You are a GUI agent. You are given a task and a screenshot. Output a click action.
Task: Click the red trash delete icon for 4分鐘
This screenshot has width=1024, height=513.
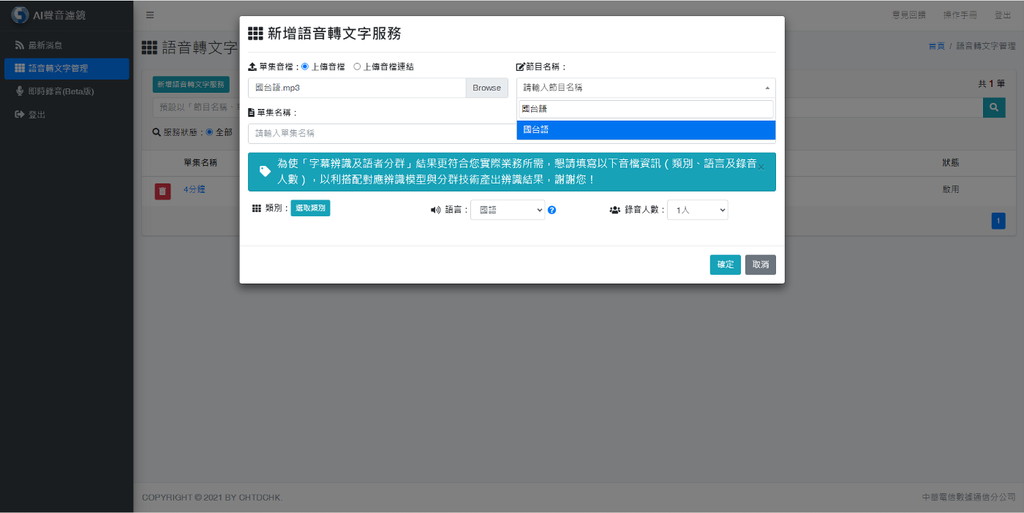pyautogui.click(x=163, y=191)
